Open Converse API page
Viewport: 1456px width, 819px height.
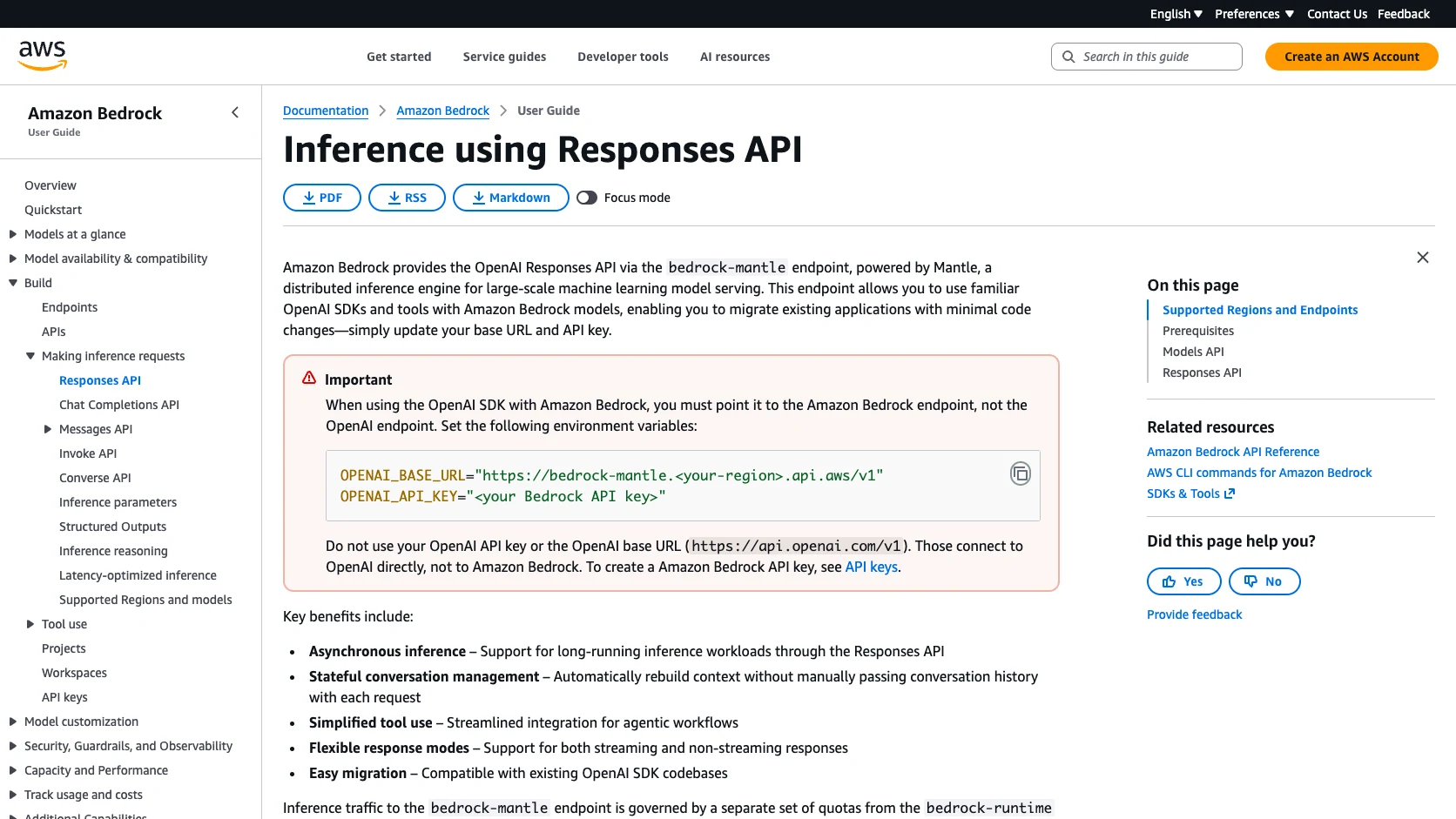coord(95,478)
